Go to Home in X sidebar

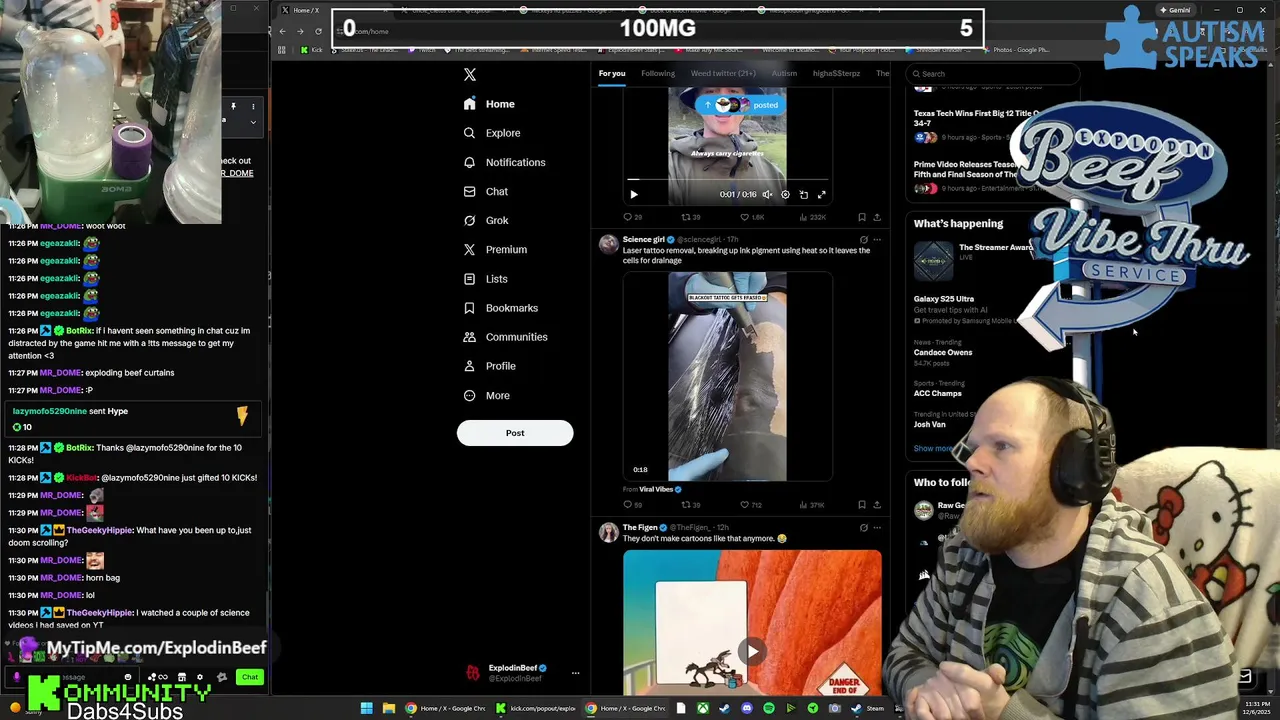[x=490, y=104]
